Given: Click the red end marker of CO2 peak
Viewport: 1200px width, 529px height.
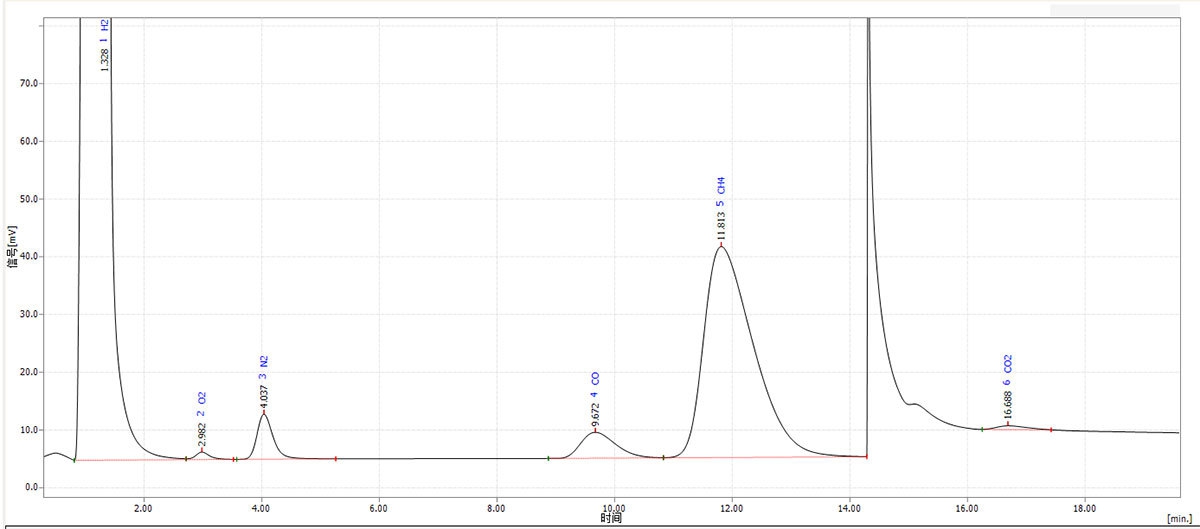Looking at the screenshot, I should point(1051,430).
